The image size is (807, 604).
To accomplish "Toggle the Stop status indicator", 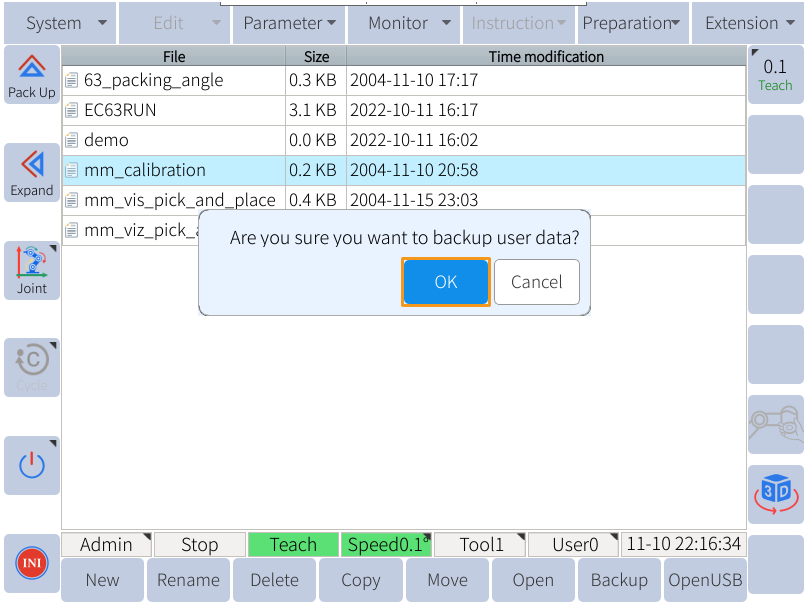I will 200,544.
